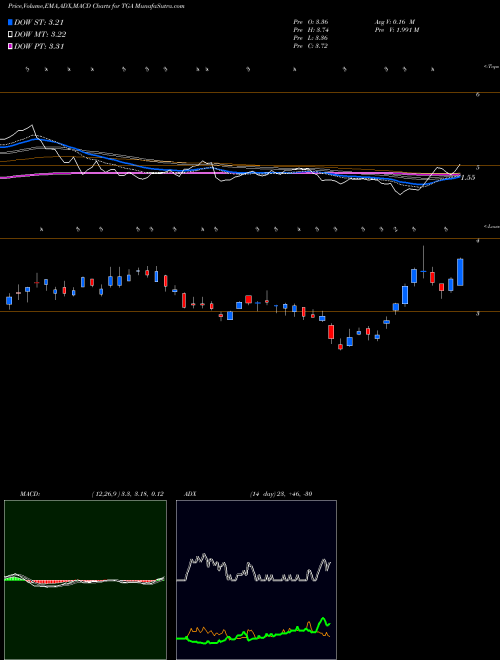Click the '<Tops' marker label
This screenshot has height=660, width=500.
[x=491, y=67]
